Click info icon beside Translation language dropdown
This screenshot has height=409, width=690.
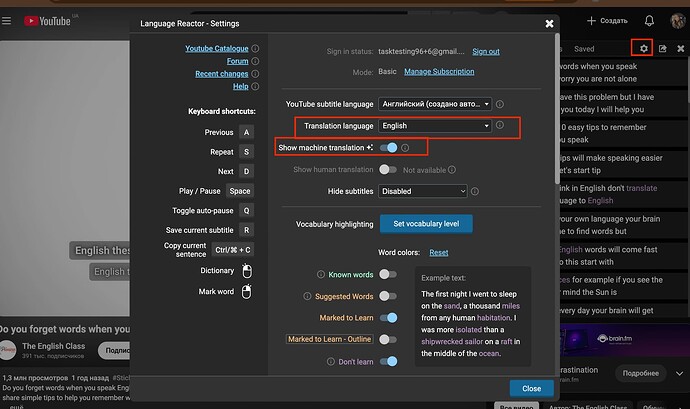[x=503, y=126]
